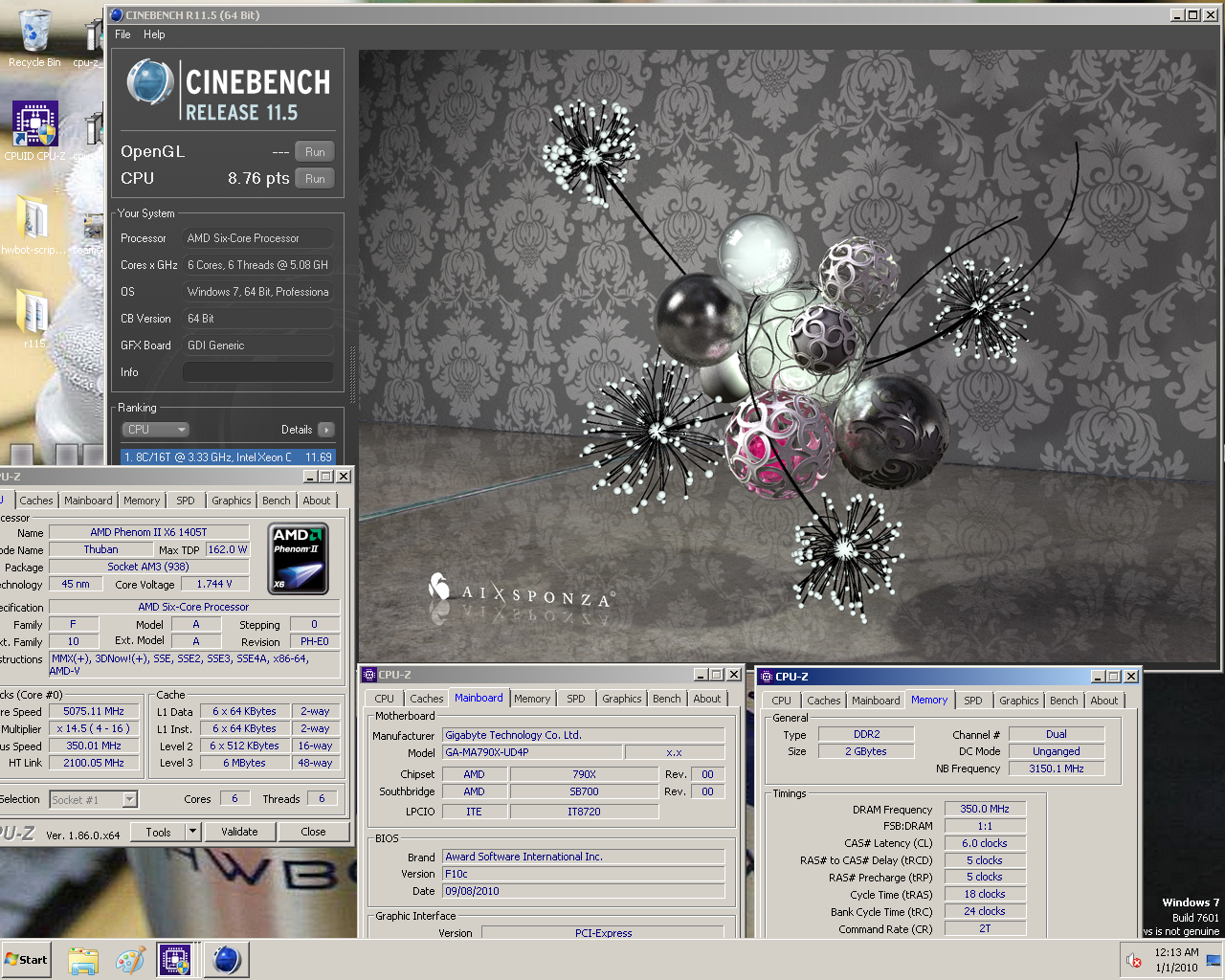Open the CPU ranking type dropdown
The width and height of the screenshot is (1225, 980).
point(155,430)
